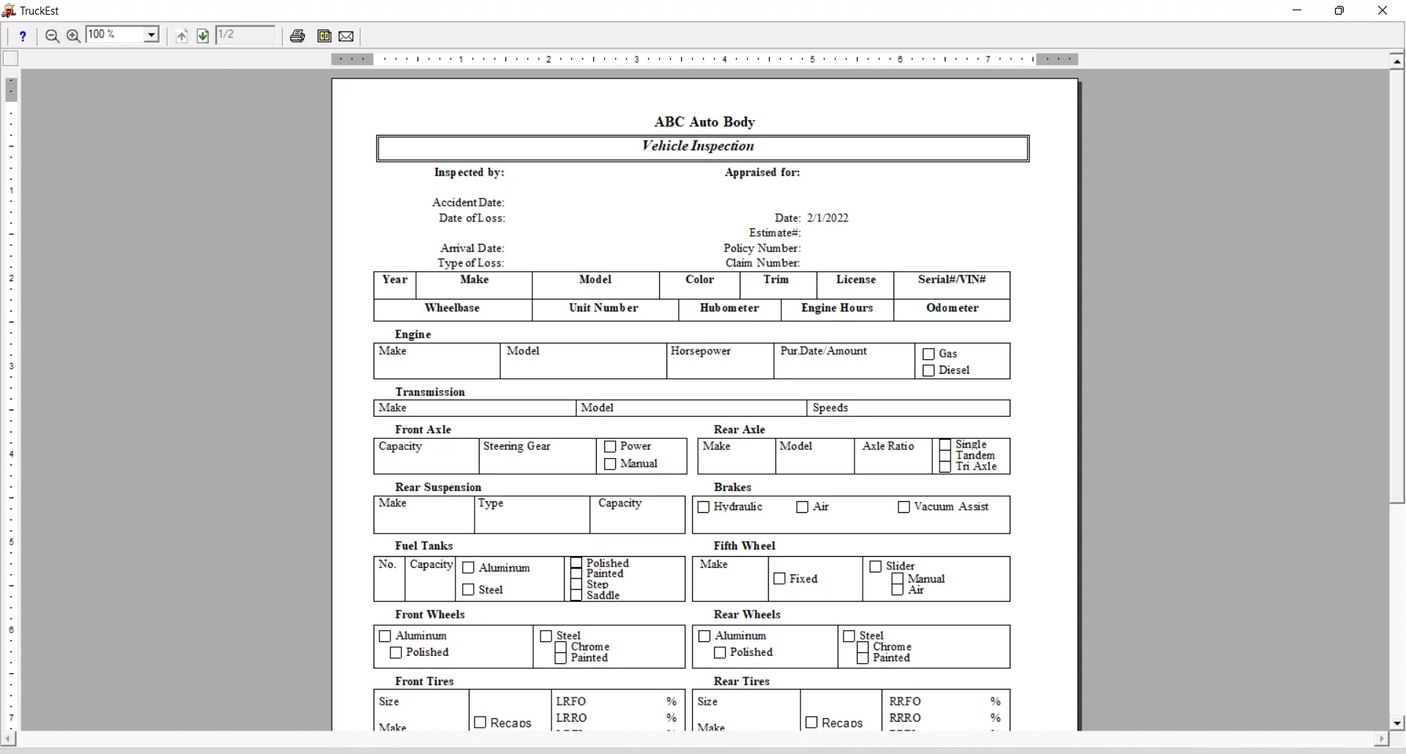Go to previous page with up arrow icon

(181, 35)
